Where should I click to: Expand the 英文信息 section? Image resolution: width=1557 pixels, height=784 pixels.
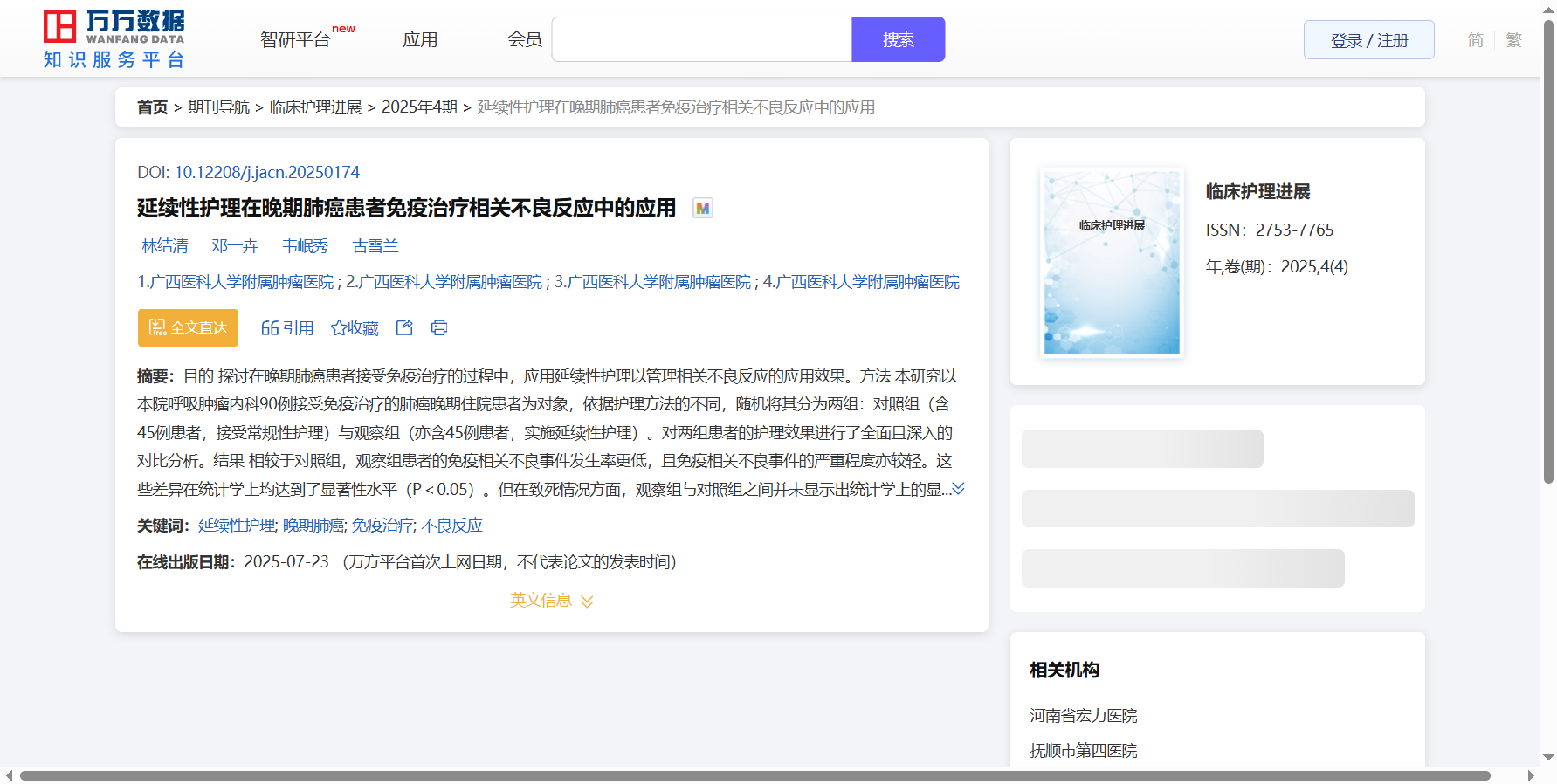[x=552, y=600]
